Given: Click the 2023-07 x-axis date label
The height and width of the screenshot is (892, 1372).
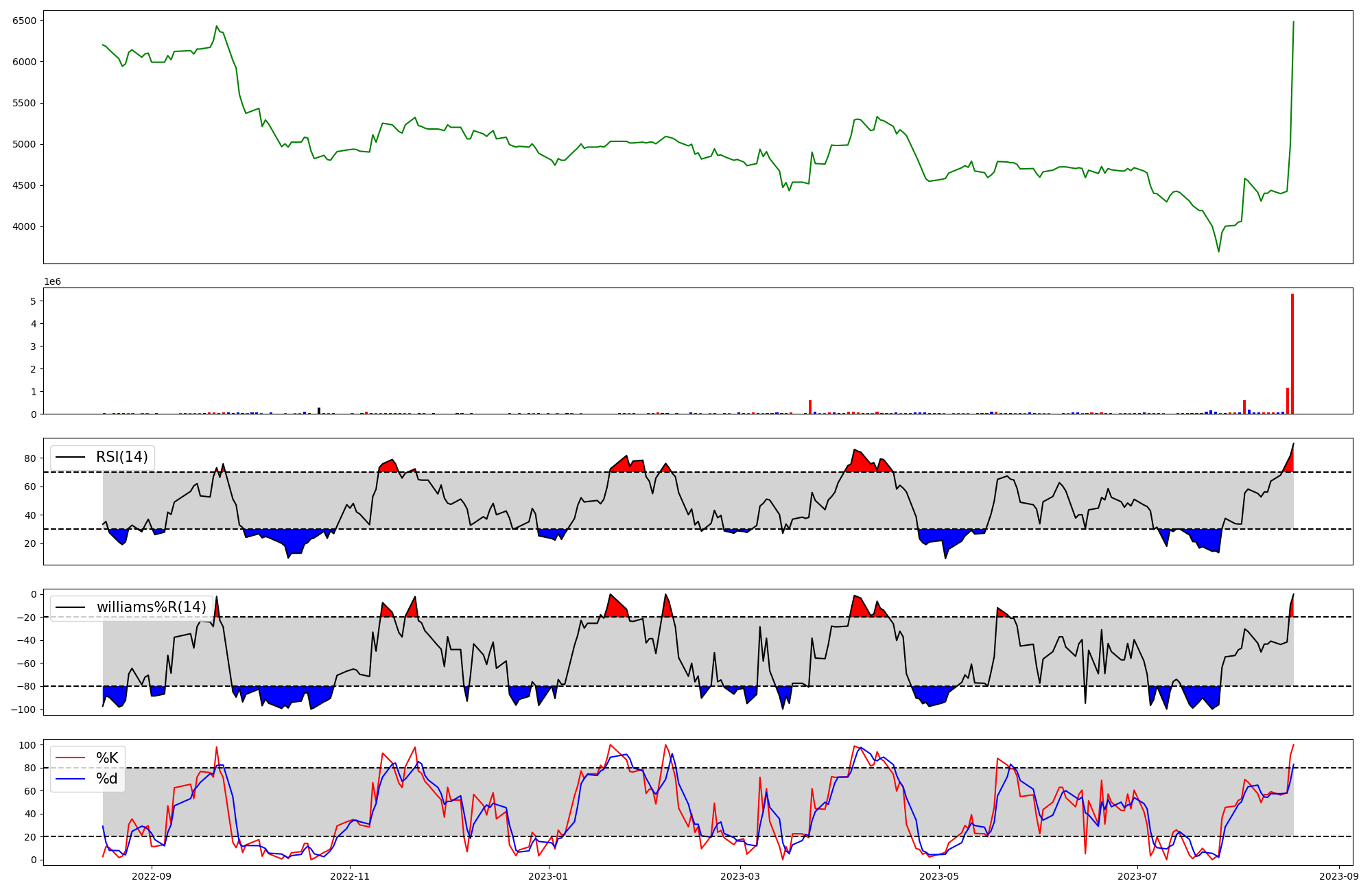Looking at the screenshot, I should (1137, 876).
